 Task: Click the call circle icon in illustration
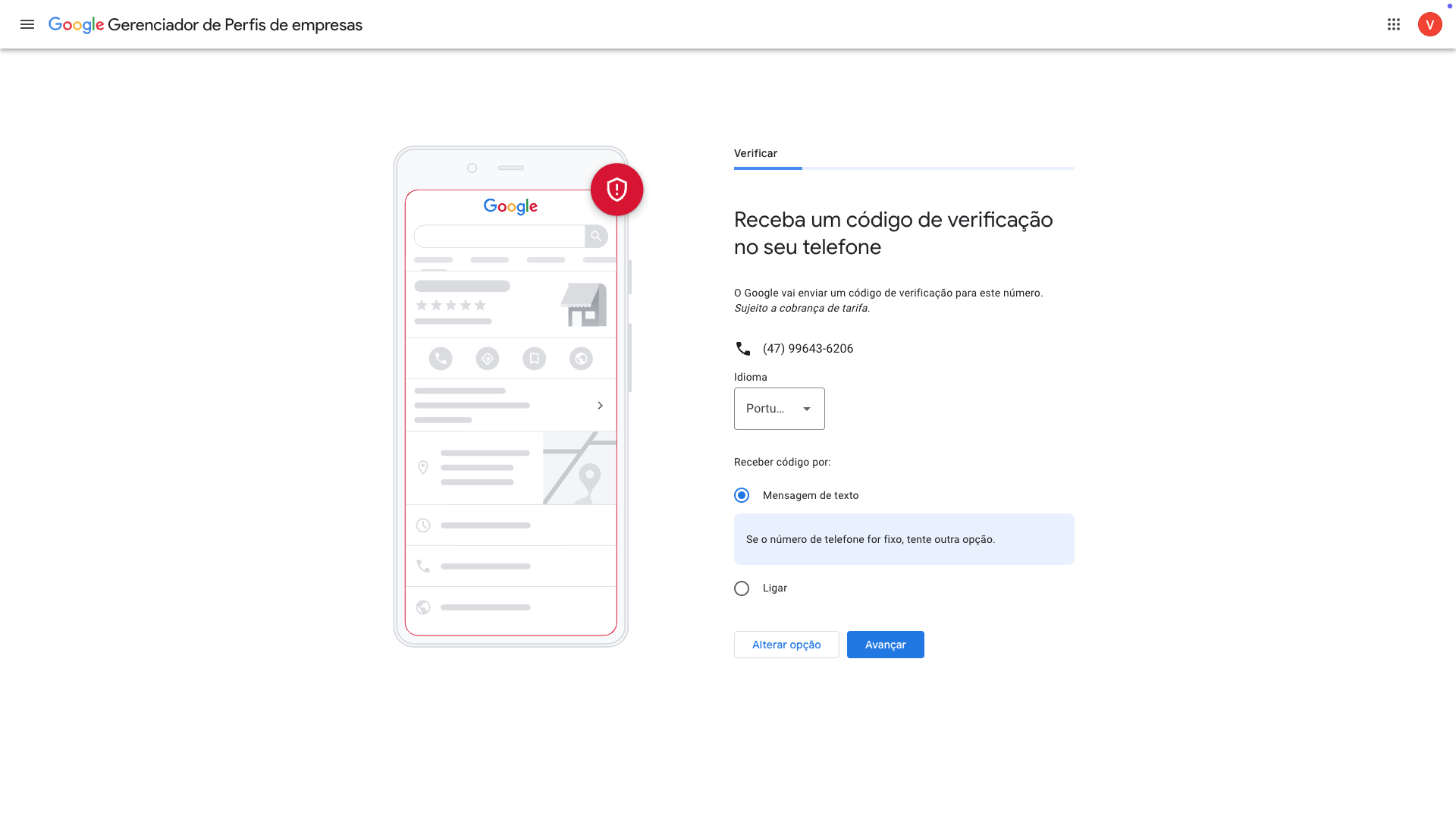click(x=441, y=359)
